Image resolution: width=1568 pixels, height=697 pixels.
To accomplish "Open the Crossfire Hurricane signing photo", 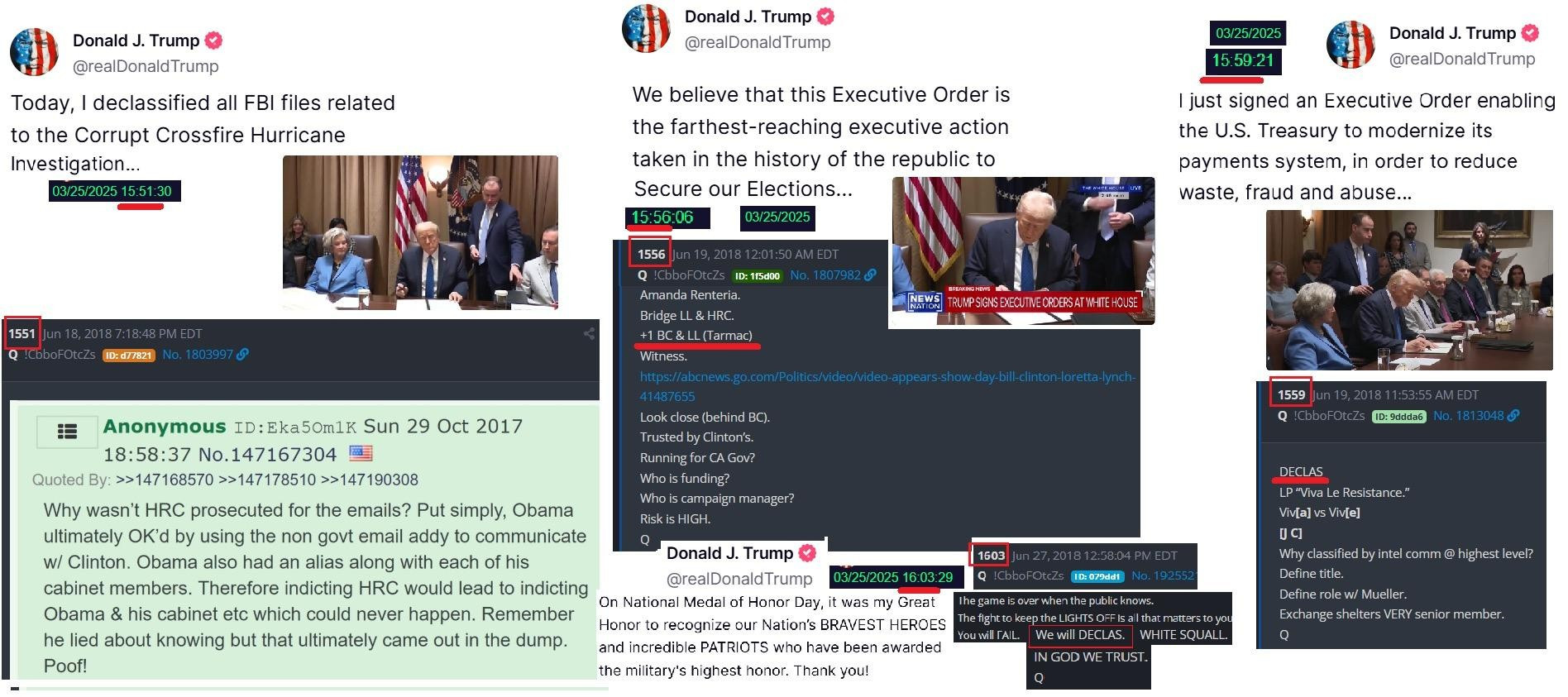I will click(420, 232).
